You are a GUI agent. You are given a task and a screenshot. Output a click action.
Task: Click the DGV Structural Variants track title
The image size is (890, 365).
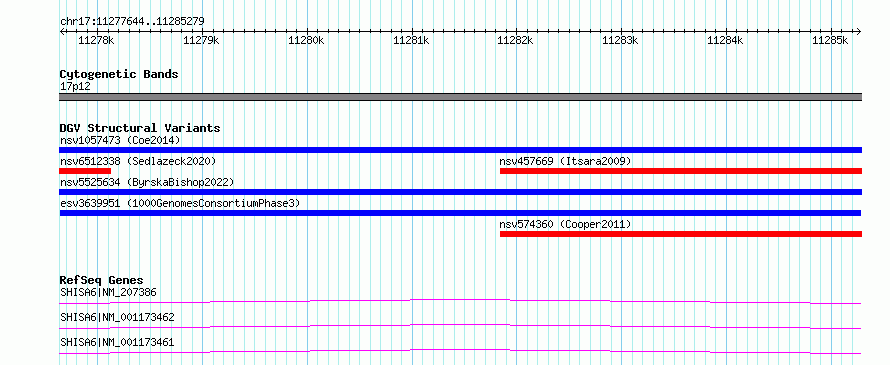coord(140,128)
